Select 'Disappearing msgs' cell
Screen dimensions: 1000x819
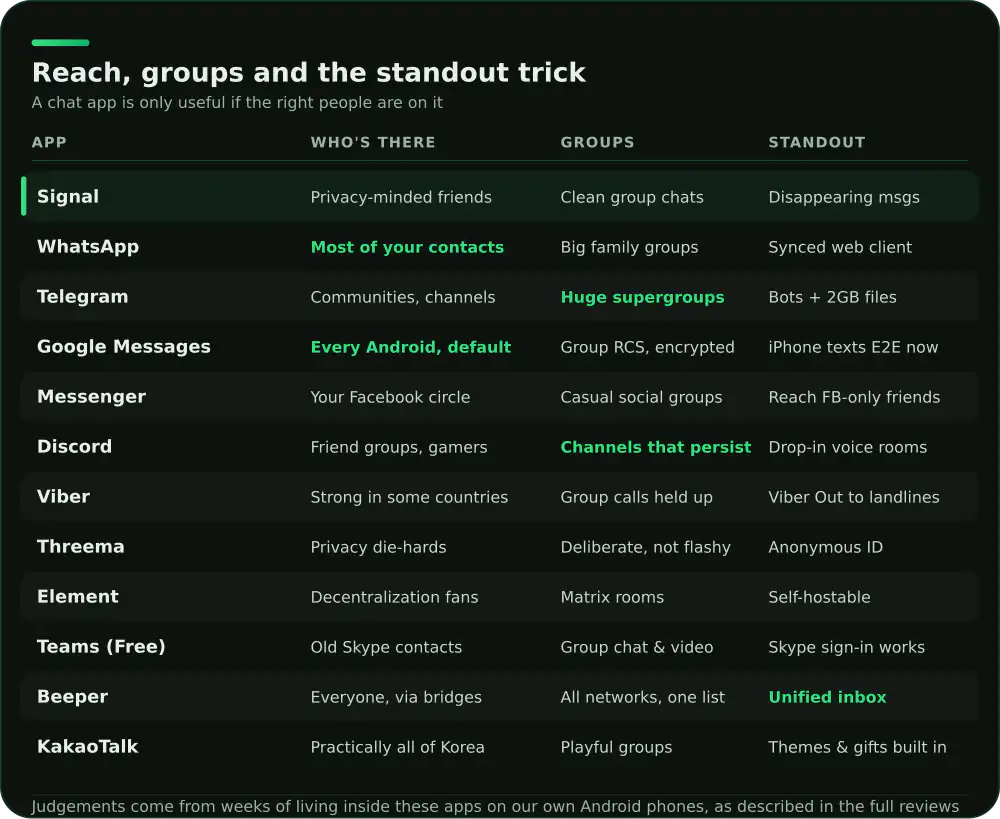tap(844, 197)
